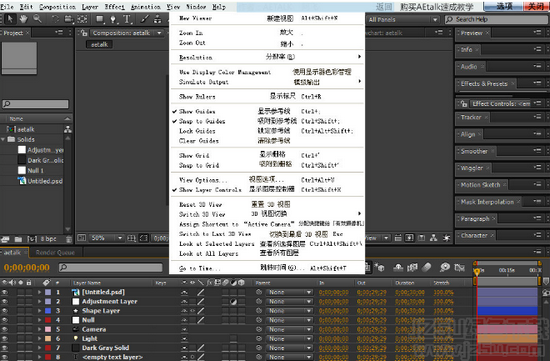The height and width of the screenshot is (361, 550).
Task: Click the aetalk breadcrumb button in viewer
Action: (99, 45)
